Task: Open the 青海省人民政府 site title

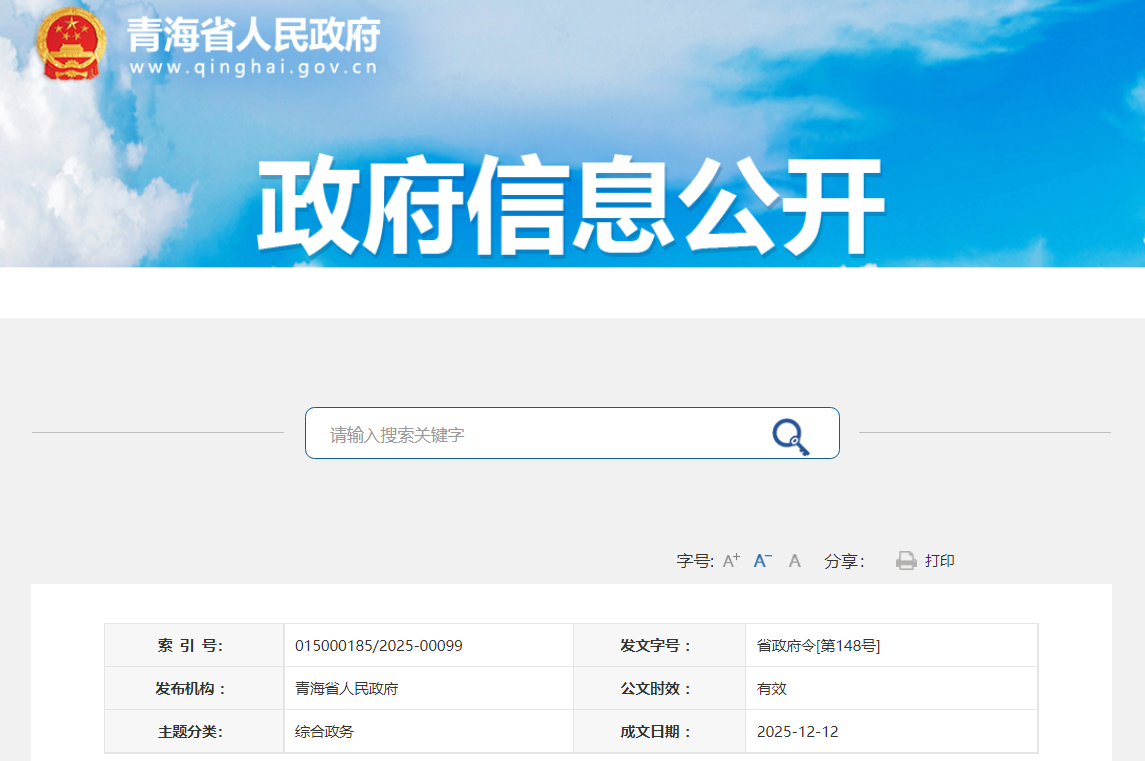Action: point(253,34)
